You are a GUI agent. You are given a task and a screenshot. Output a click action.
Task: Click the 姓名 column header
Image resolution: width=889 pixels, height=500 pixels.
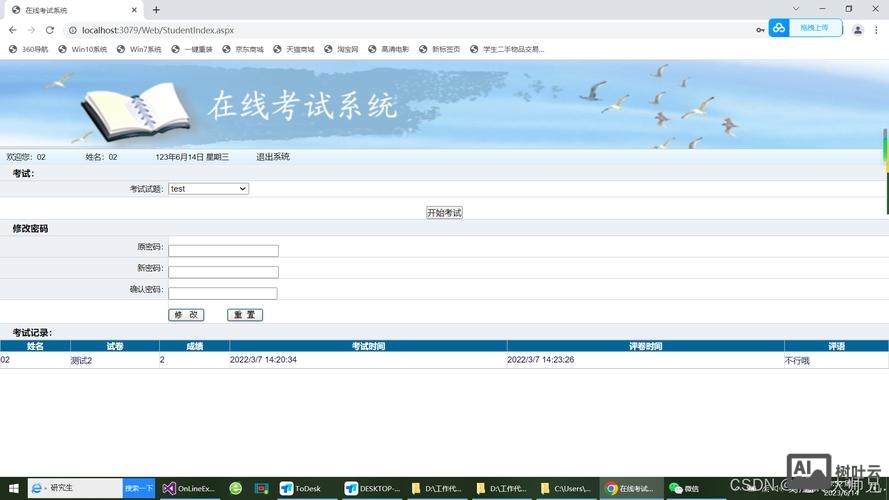click(35, 346)
